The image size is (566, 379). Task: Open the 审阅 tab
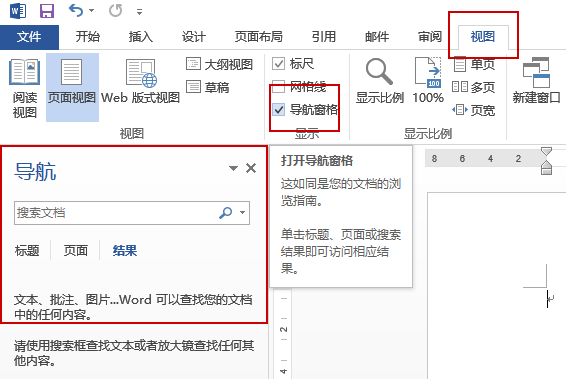point(430,36)
